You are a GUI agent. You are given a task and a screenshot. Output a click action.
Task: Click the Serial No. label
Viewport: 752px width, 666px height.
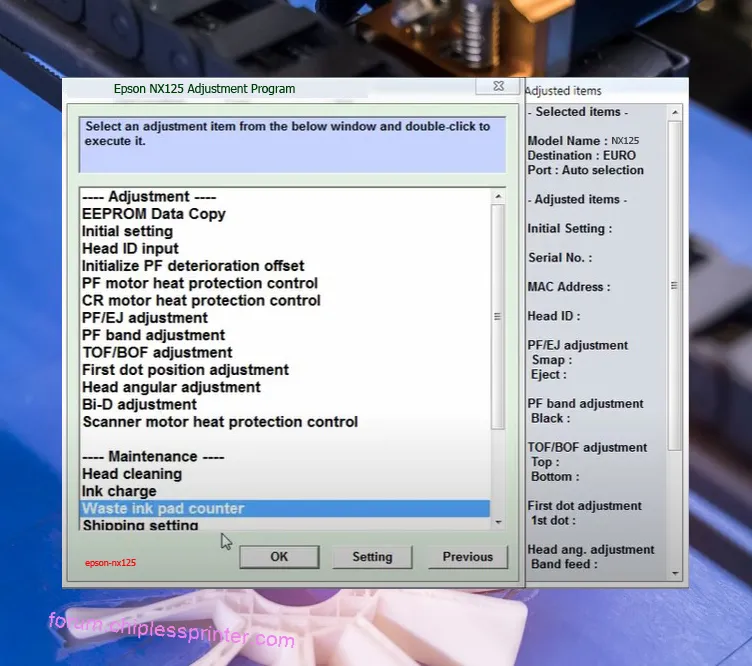pyautogui.click(x=560, y=257)
